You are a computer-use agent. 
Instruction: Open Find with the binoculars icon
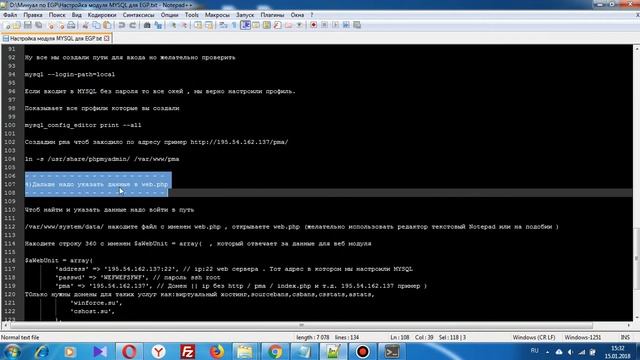(x=147, y=25)
